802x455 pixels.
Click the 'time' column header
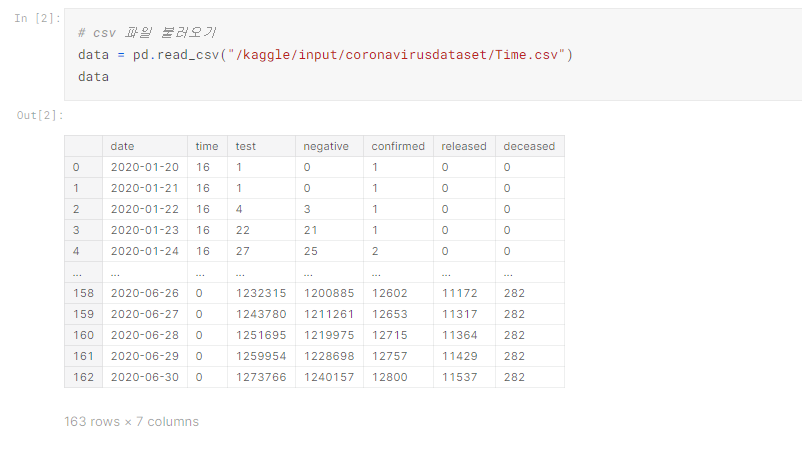coord(207,146)
